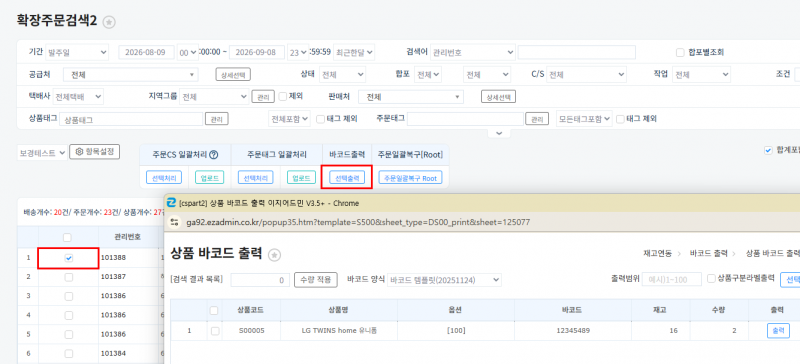Open the 최근한달 range dropdown
The image size is (800, 364).
coord(354,52)
